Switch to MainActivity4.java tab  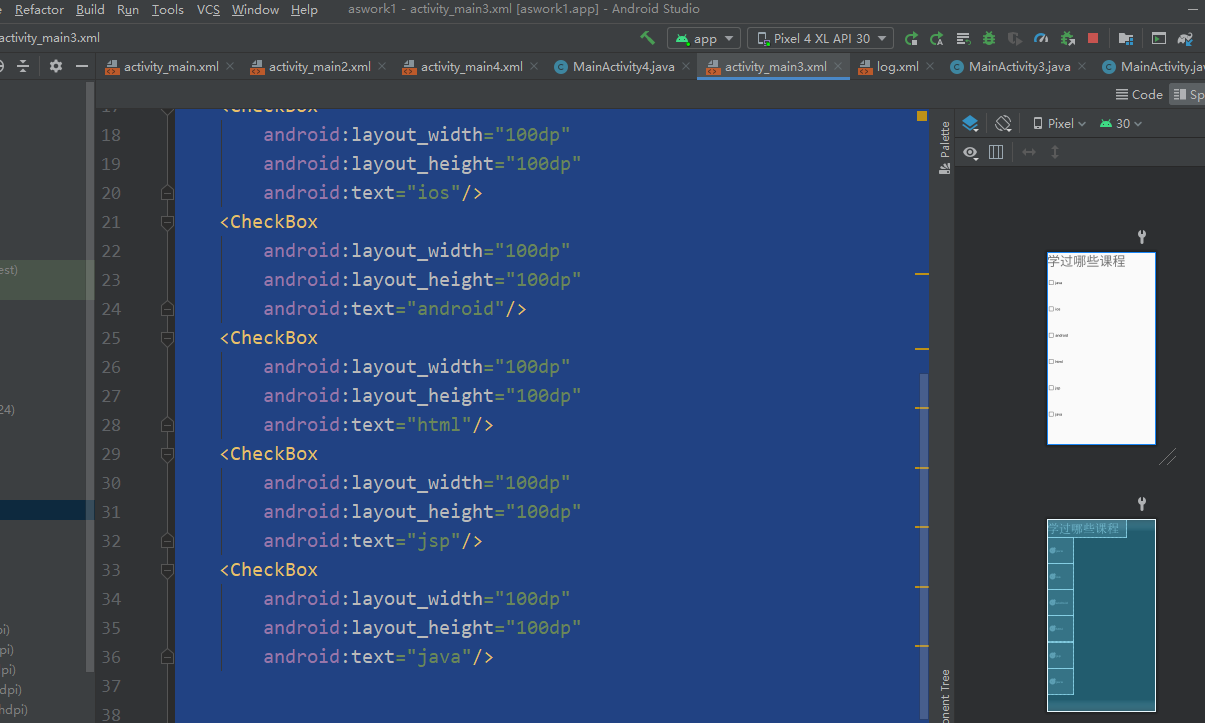click(623, 67)
